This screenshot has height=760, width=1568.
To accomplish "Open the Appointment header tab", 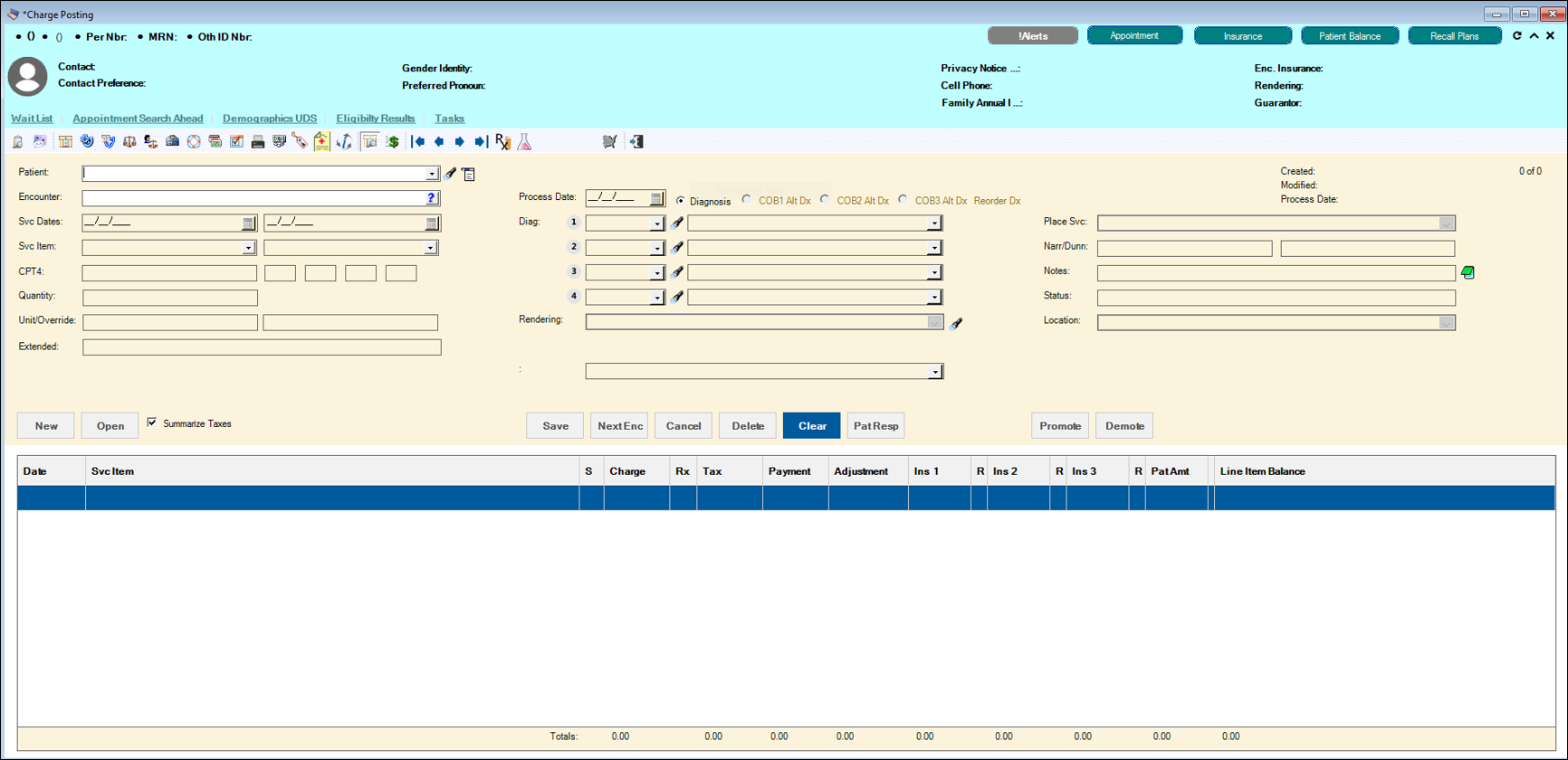I will (1134, 36).
